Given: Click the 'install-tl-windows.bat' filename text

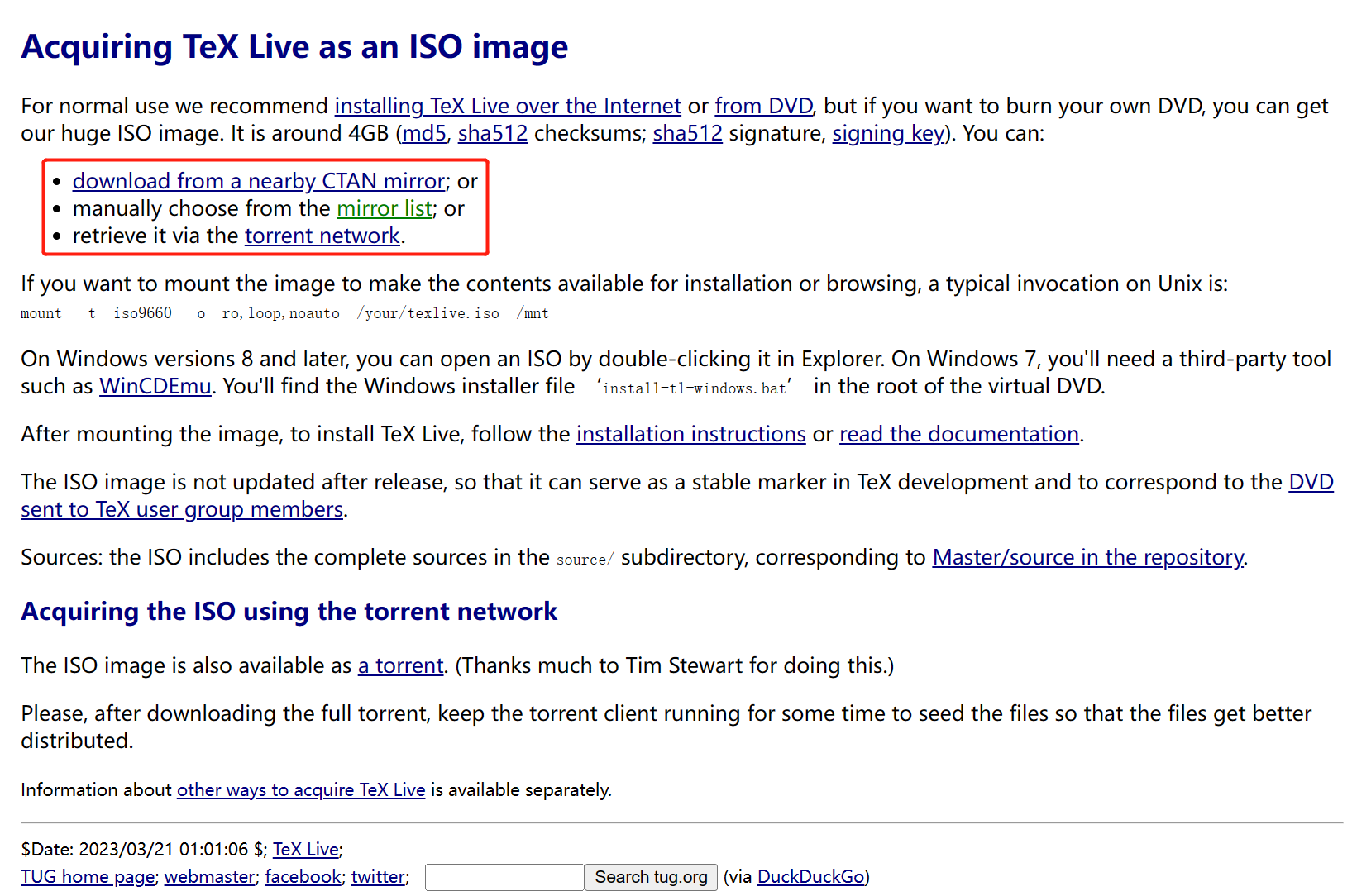Looking at the screenshot, I should click(x=695, y=388).
